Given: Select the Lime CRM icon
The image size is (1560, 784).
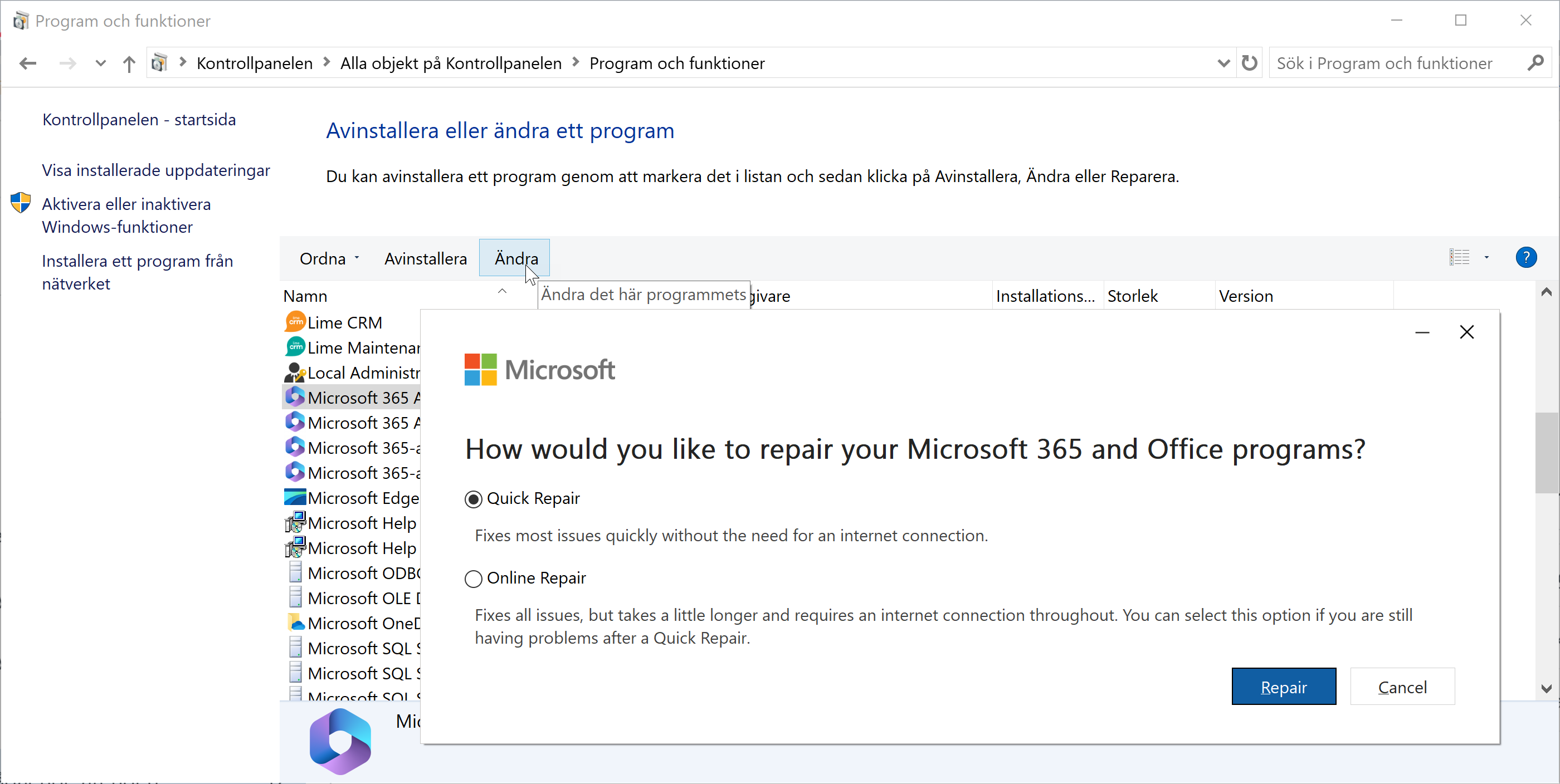Looking at the screenshot, I should coord(295,321).
